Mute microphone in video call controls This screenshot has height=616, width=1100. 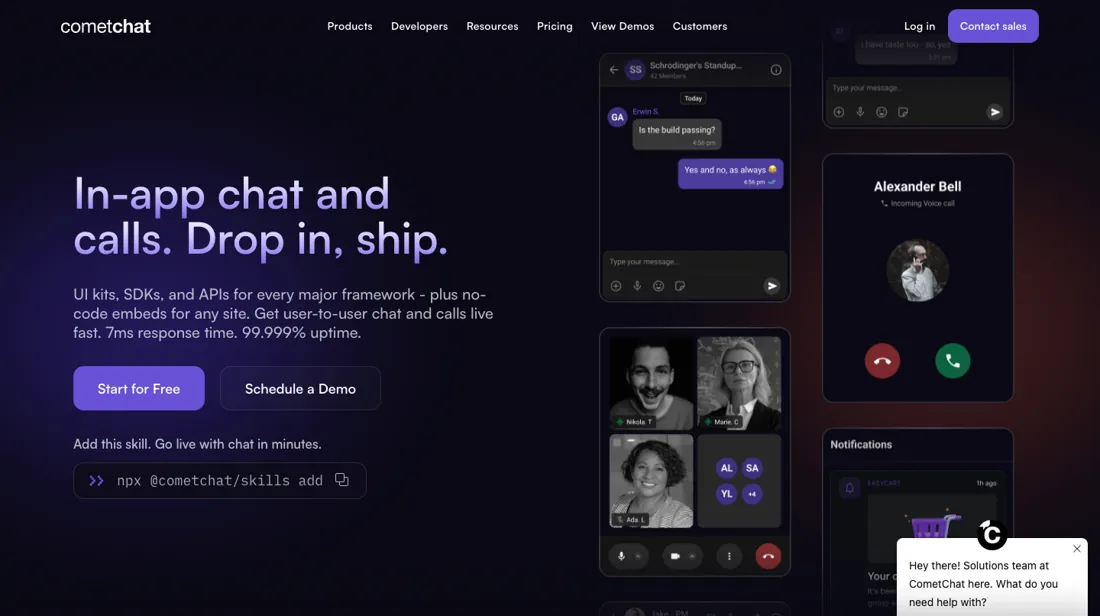(622, 556)
